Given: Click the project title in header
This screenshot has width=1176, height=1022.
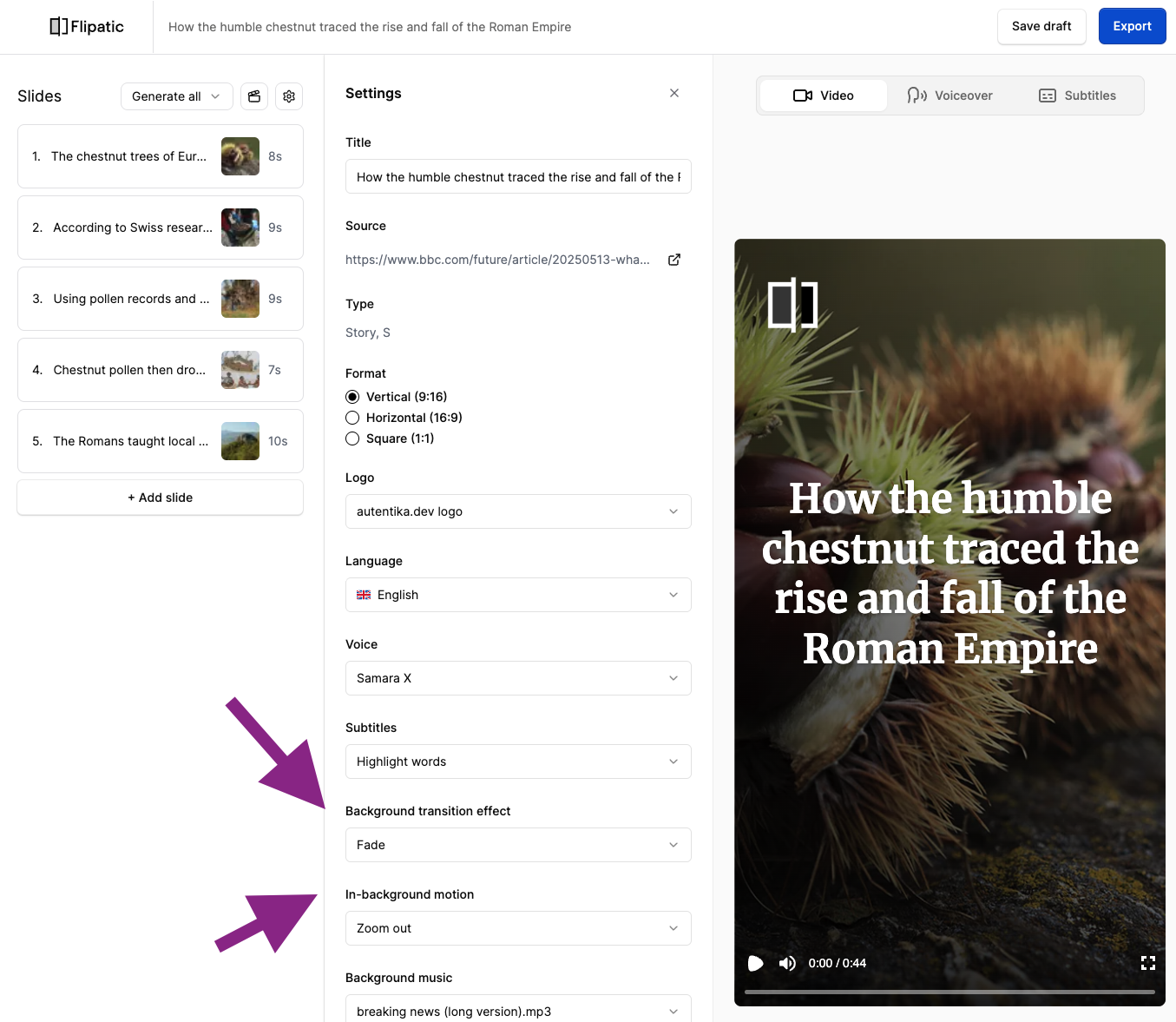Looking at the screenshot, I should [370, 27].
